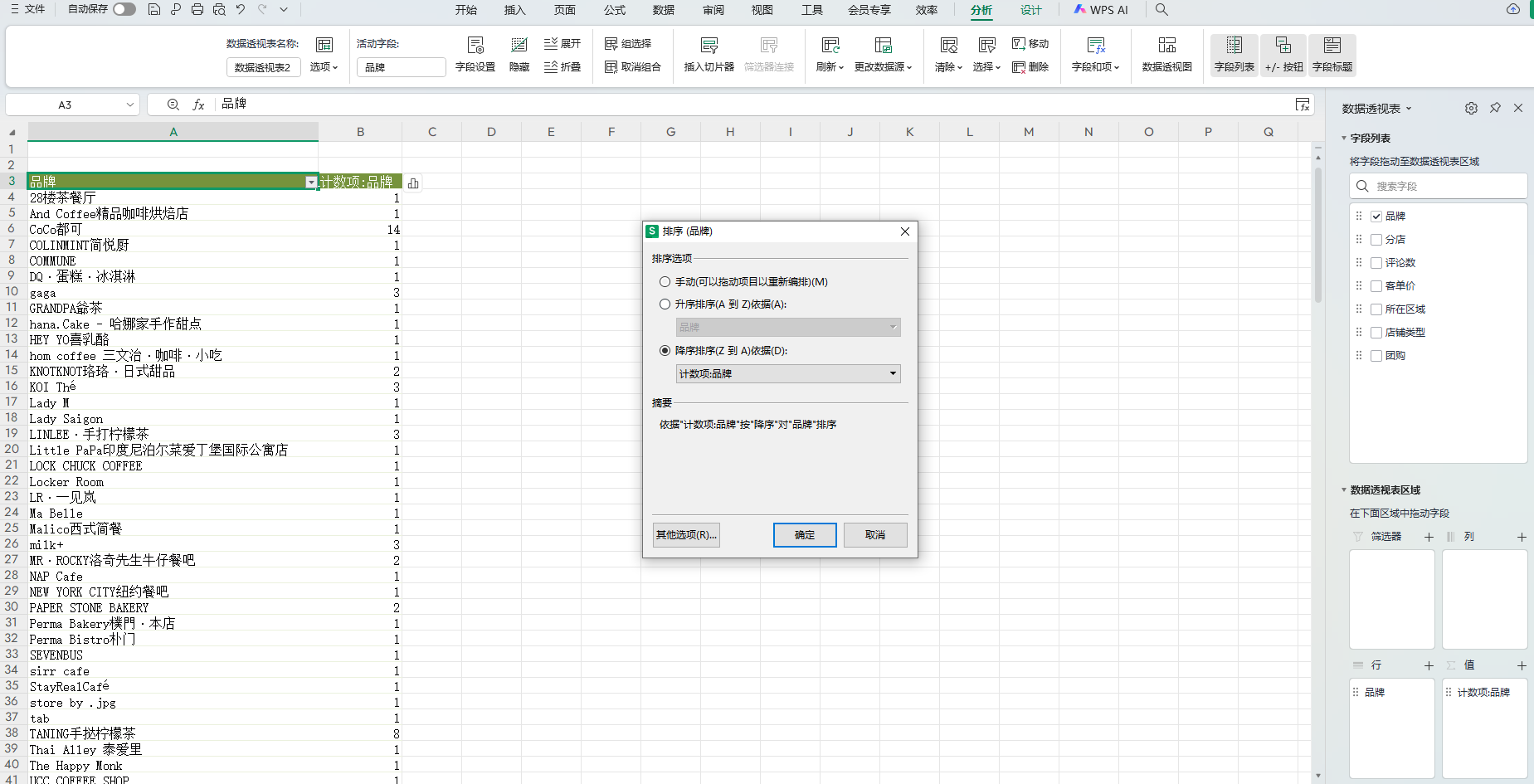
Task: Click the chart quick-analysis icon beside cell B3
Action: tap(413, 183)
